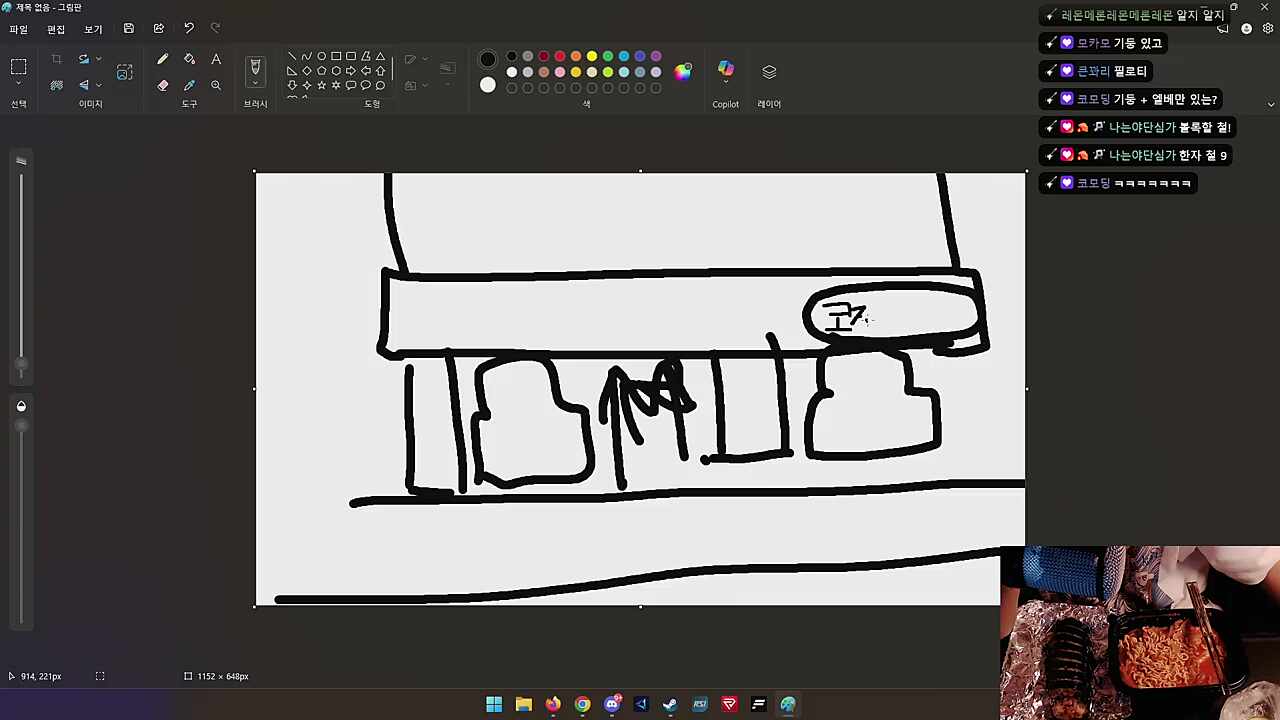This screenshot has width=1280, height=720.
Task: Activate the Color picker eyedropper tool
Action: [189, 86]
